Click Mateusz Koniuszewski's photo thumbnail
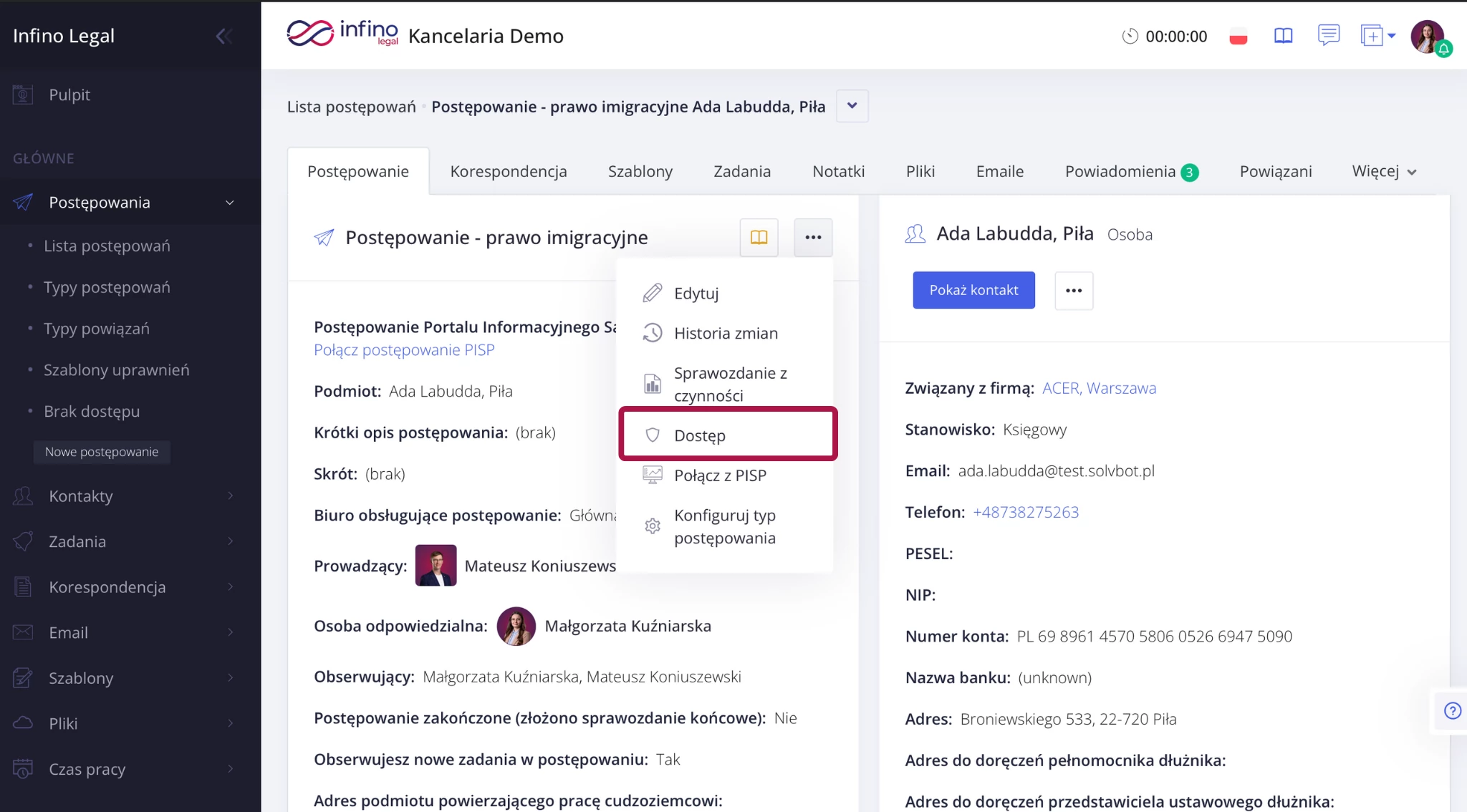Screen dimensions: 1467x812 click(x=436, y=566)
